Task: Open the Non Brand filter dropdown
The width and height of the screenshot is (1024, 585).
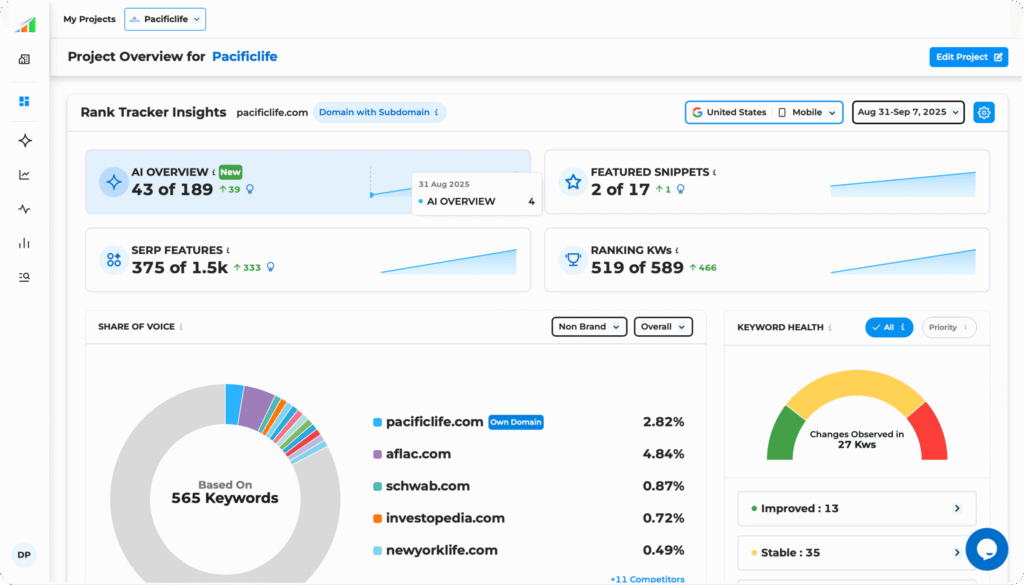Action: click(x=589, y=327)
